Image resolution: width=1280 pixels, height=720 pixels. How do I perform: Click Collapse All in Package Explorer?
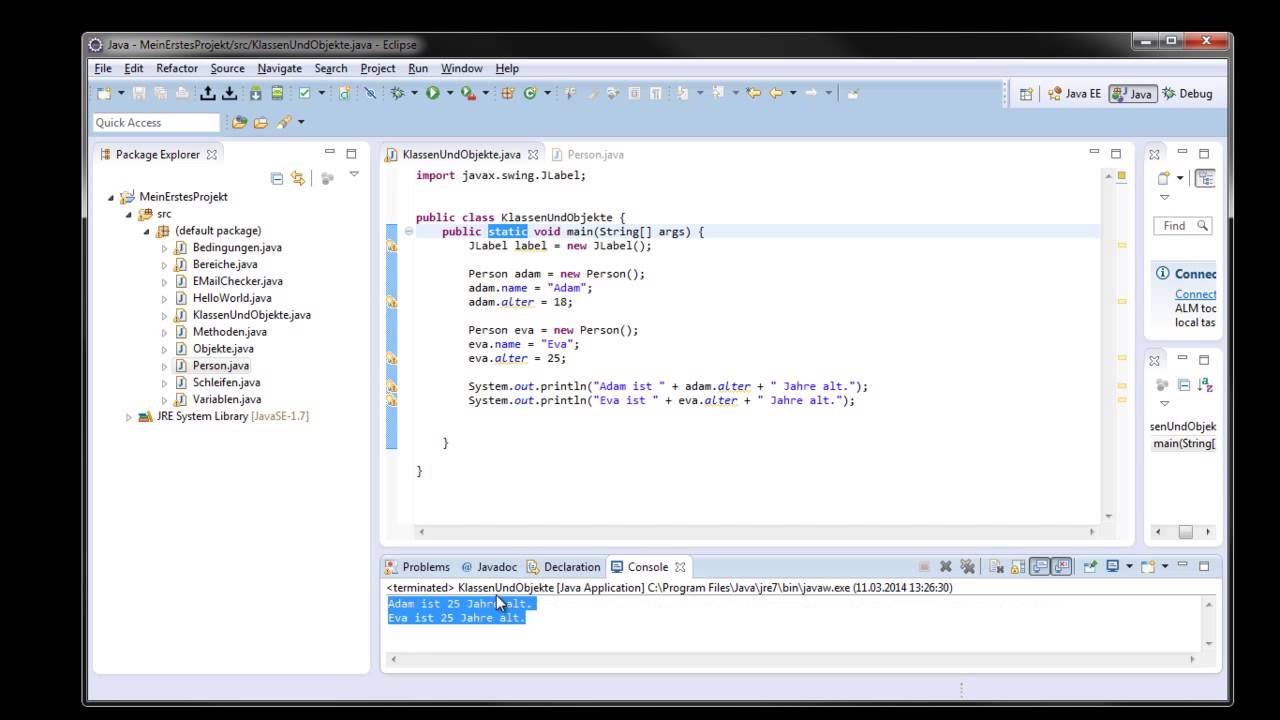[x=277, y=178]
